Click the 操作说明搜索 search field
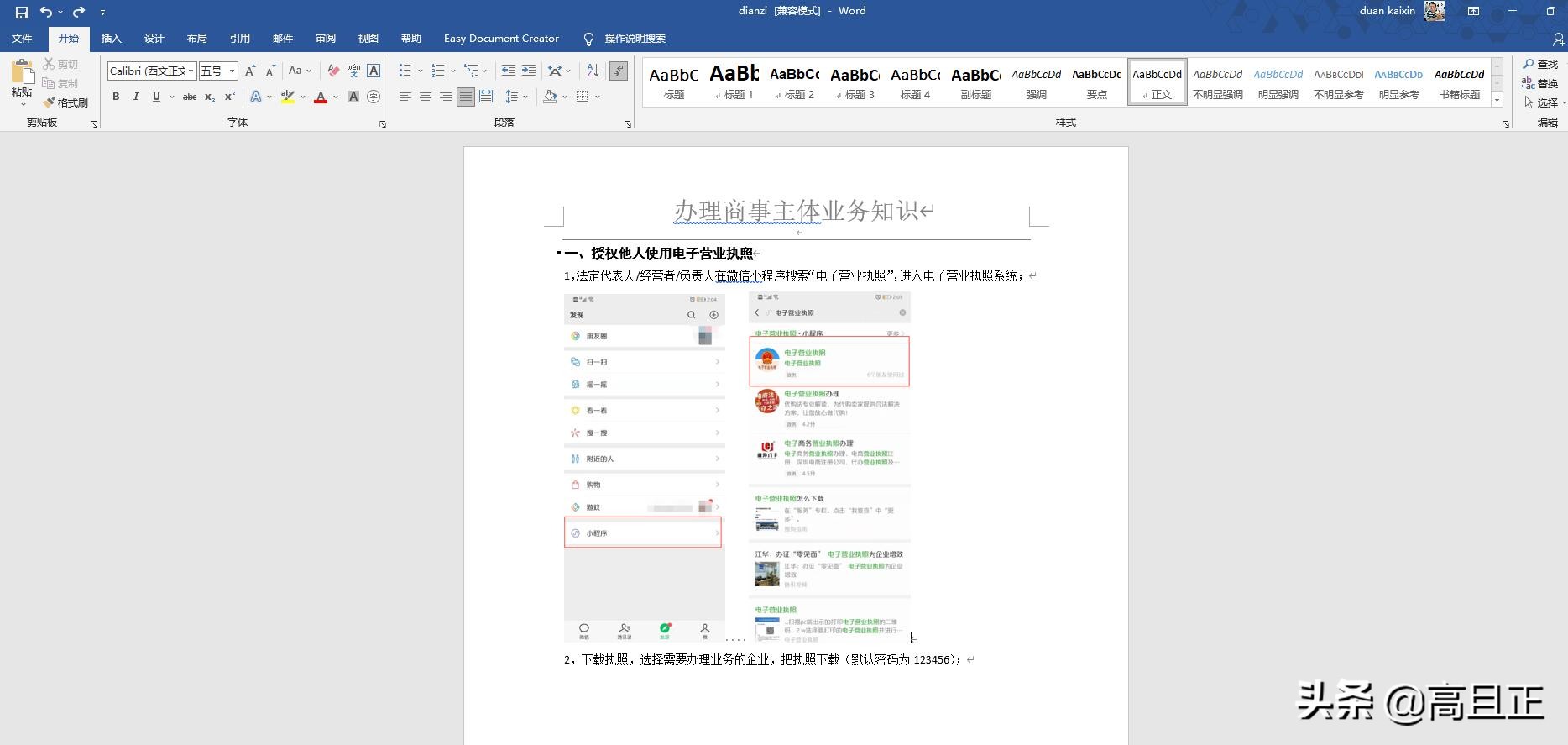The width and height of the screenshot is (1568, 745). point(635,39)
